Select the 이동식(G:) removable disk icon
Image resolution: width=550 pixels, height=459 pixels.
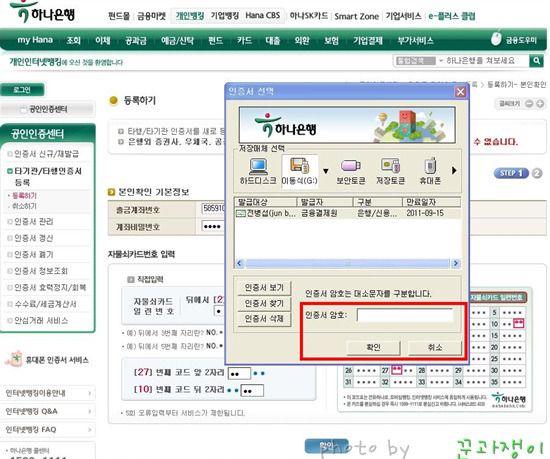300,171
